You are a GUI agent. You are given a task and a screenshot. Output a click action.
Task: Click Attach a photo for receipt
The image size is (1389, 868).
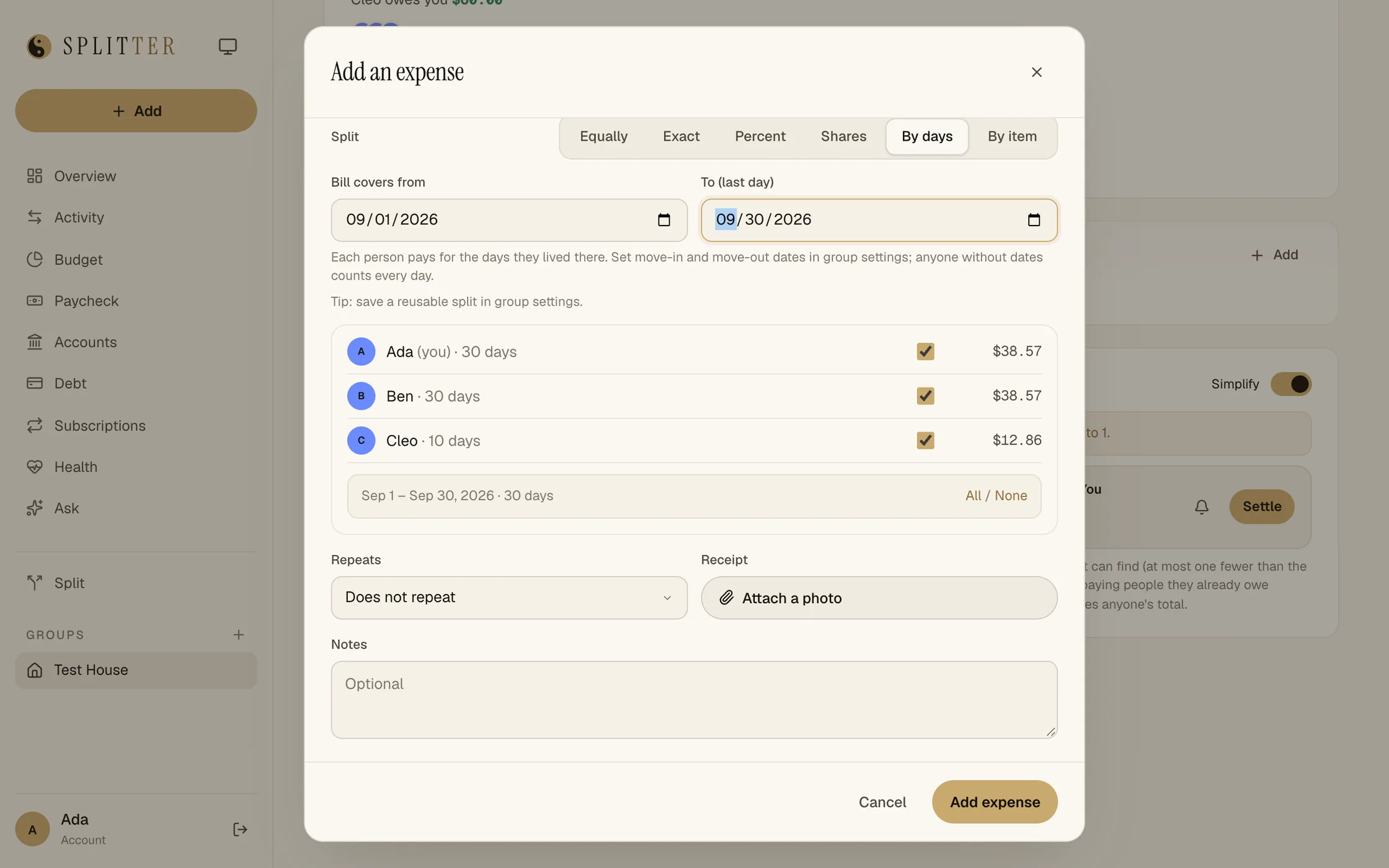(879, 598)
